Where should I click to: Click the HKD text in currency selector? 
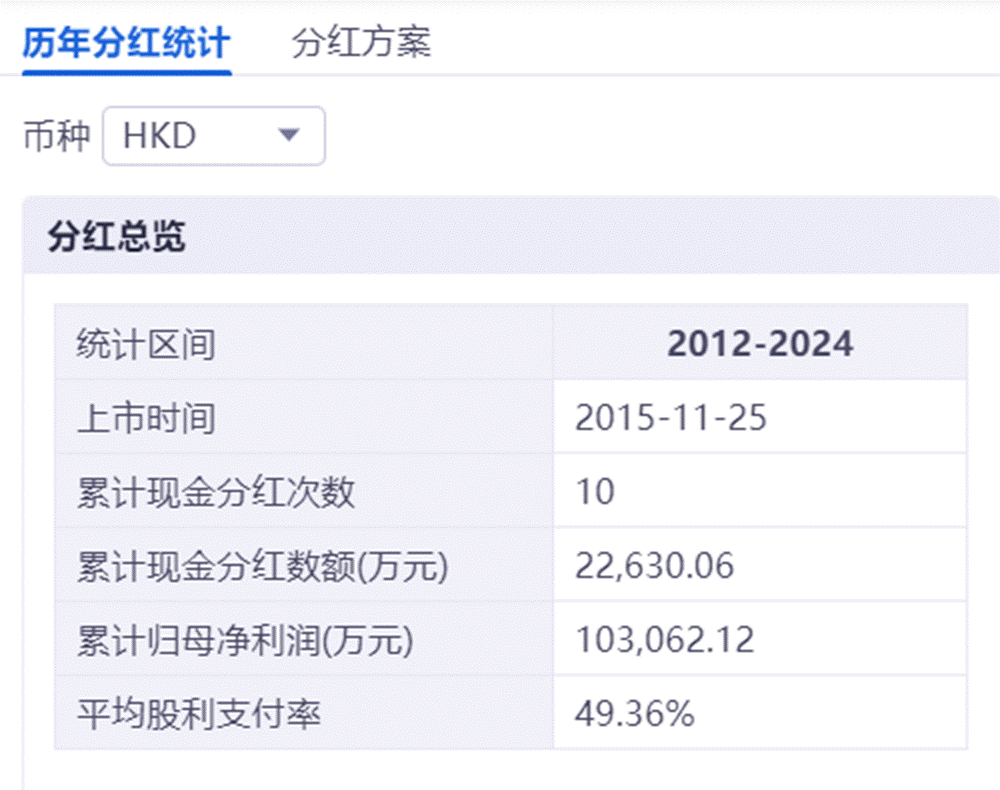click(159, 136)
